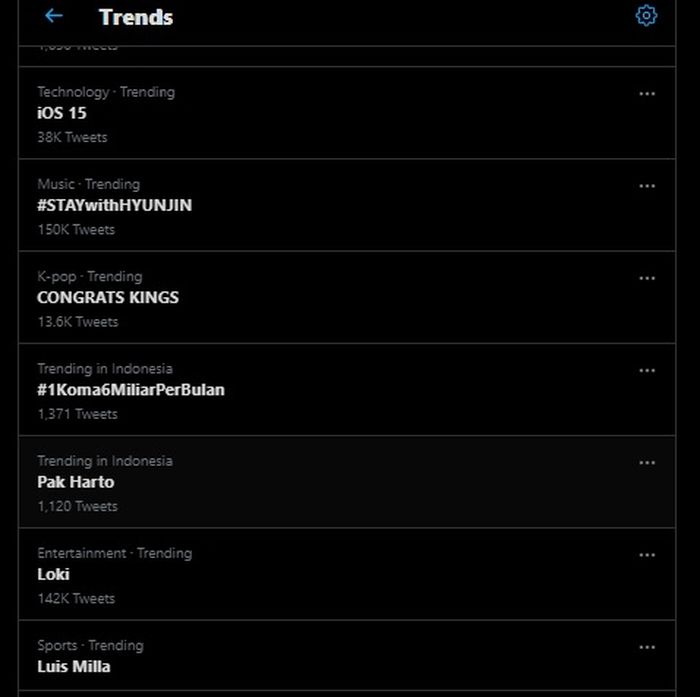700x697 pixels.
Task: Open more options for #1Koma6MiliarPerBulan trend
Action: tap(647, 371)
